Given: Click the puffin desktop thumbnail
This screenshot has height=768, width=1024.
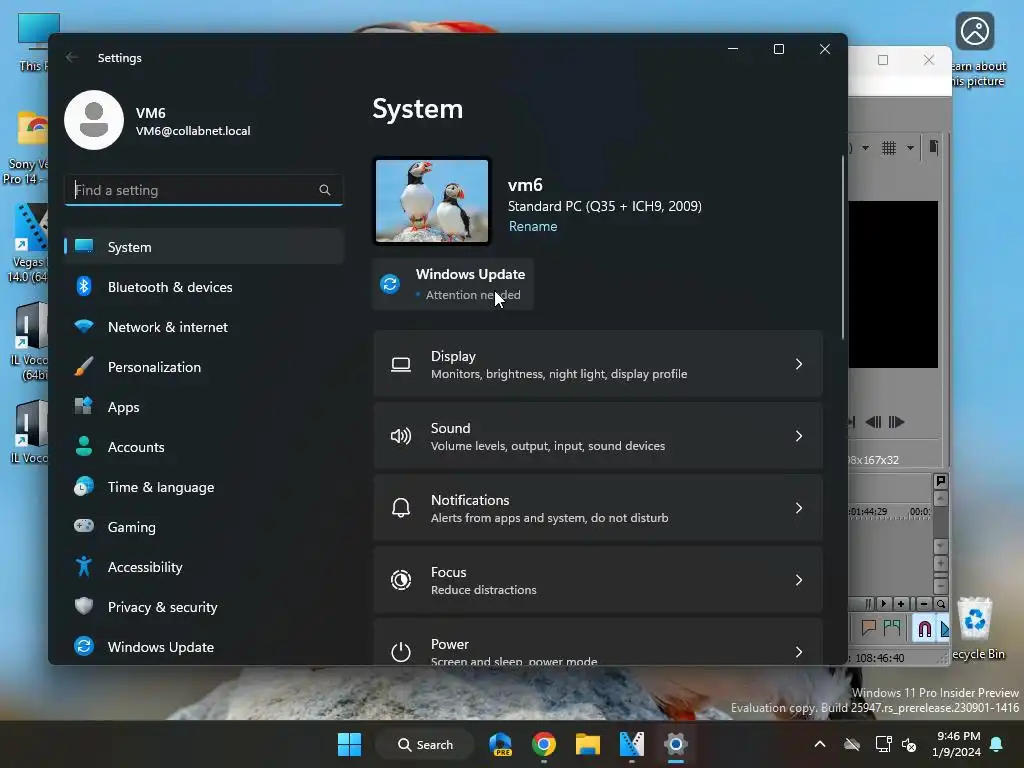Looking at the screenshot, I should [x=432, y=201].
